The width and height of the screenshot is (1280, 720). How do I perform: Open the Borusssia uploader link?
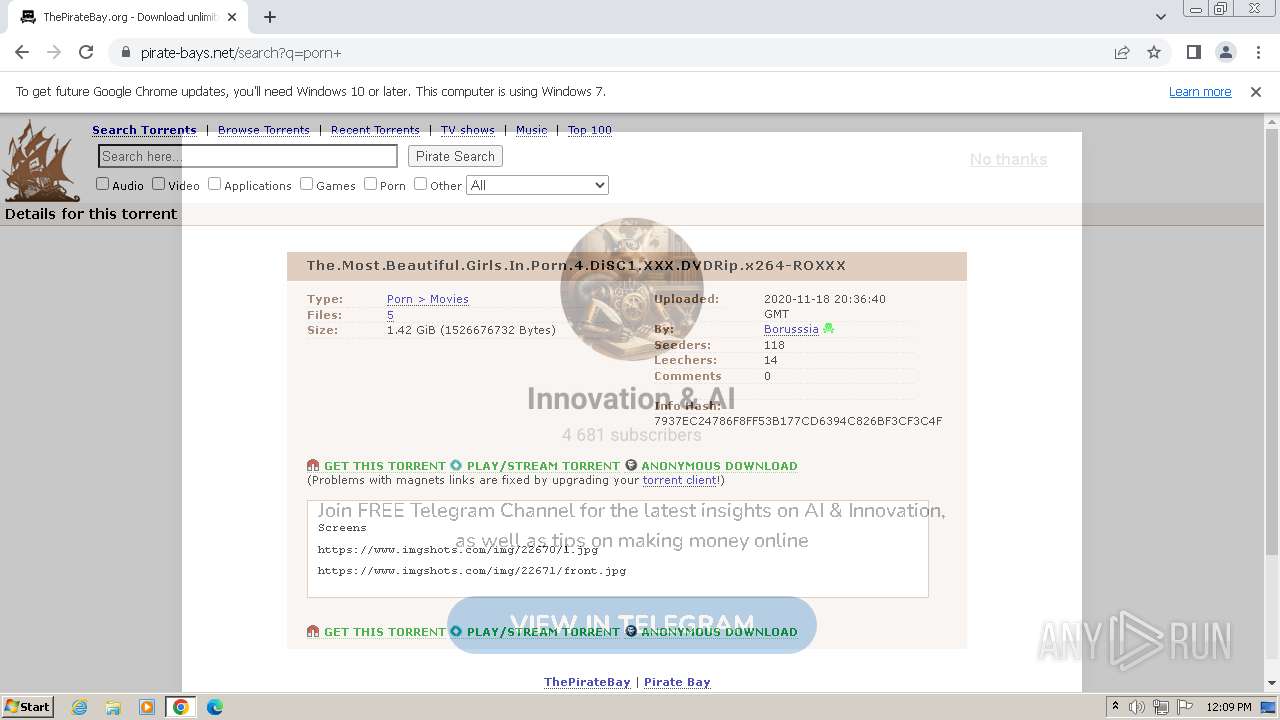[x=791, y=329]
